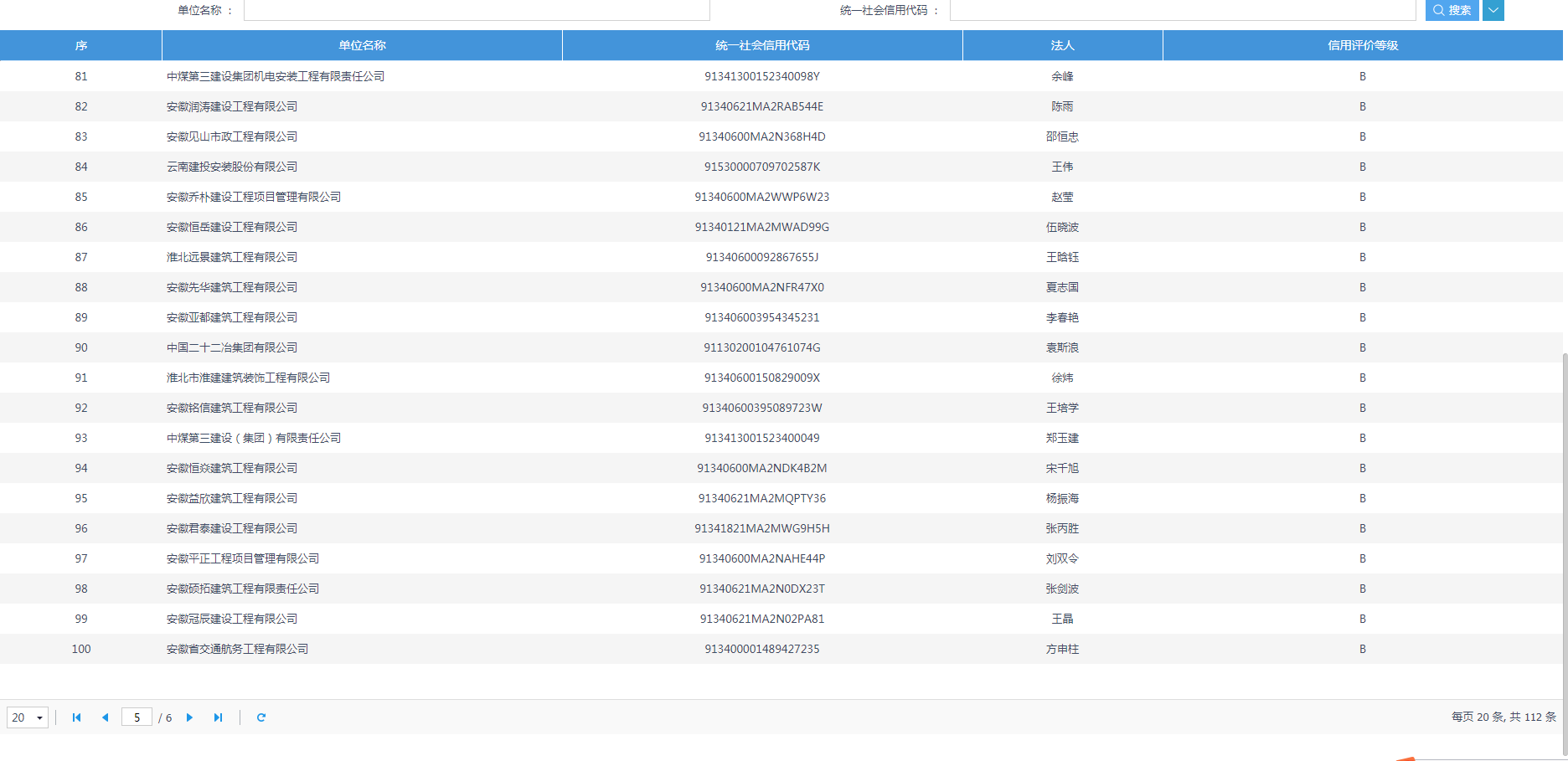This screenshot has width=1568, height=761.
Task: Click the 序 column header
Action: (x=81, y=45)
